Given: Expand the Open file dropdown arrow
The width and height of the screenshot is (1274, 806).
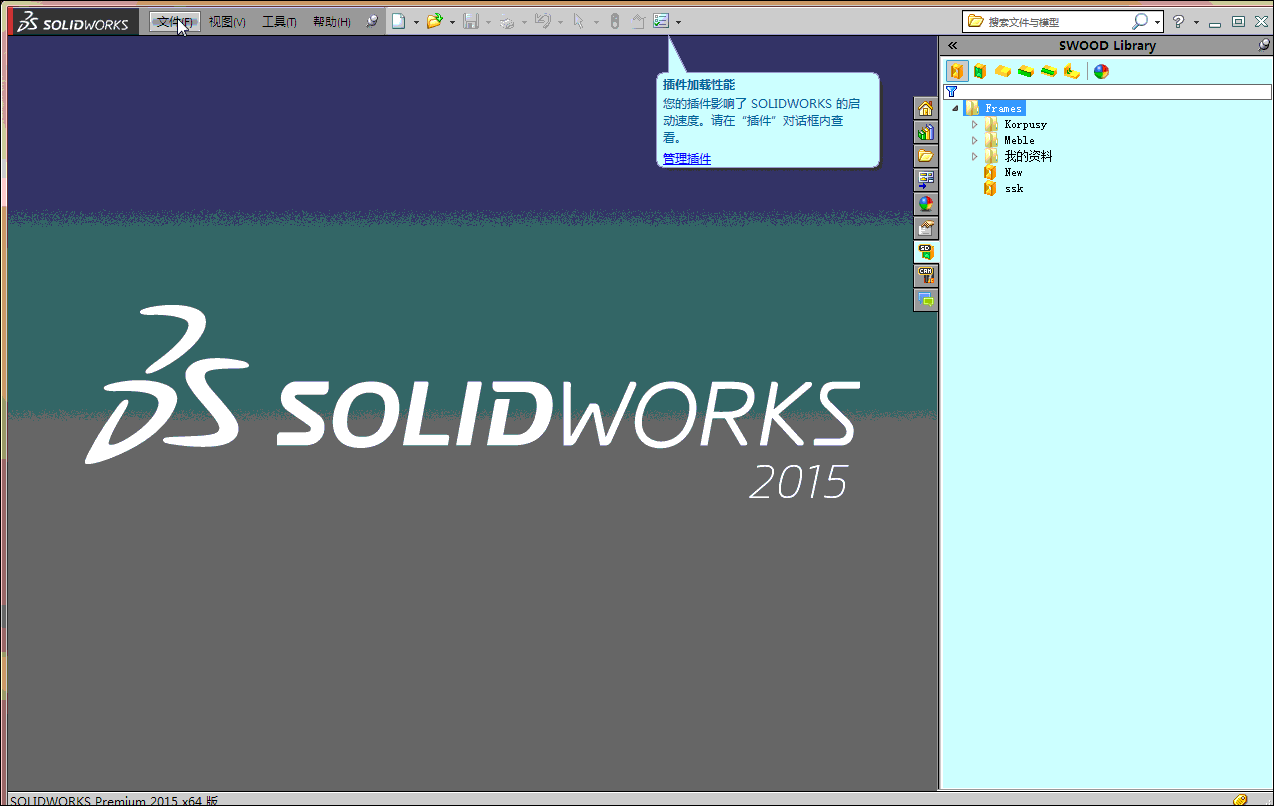Looking at the screenshot, I should pos(452,22).
